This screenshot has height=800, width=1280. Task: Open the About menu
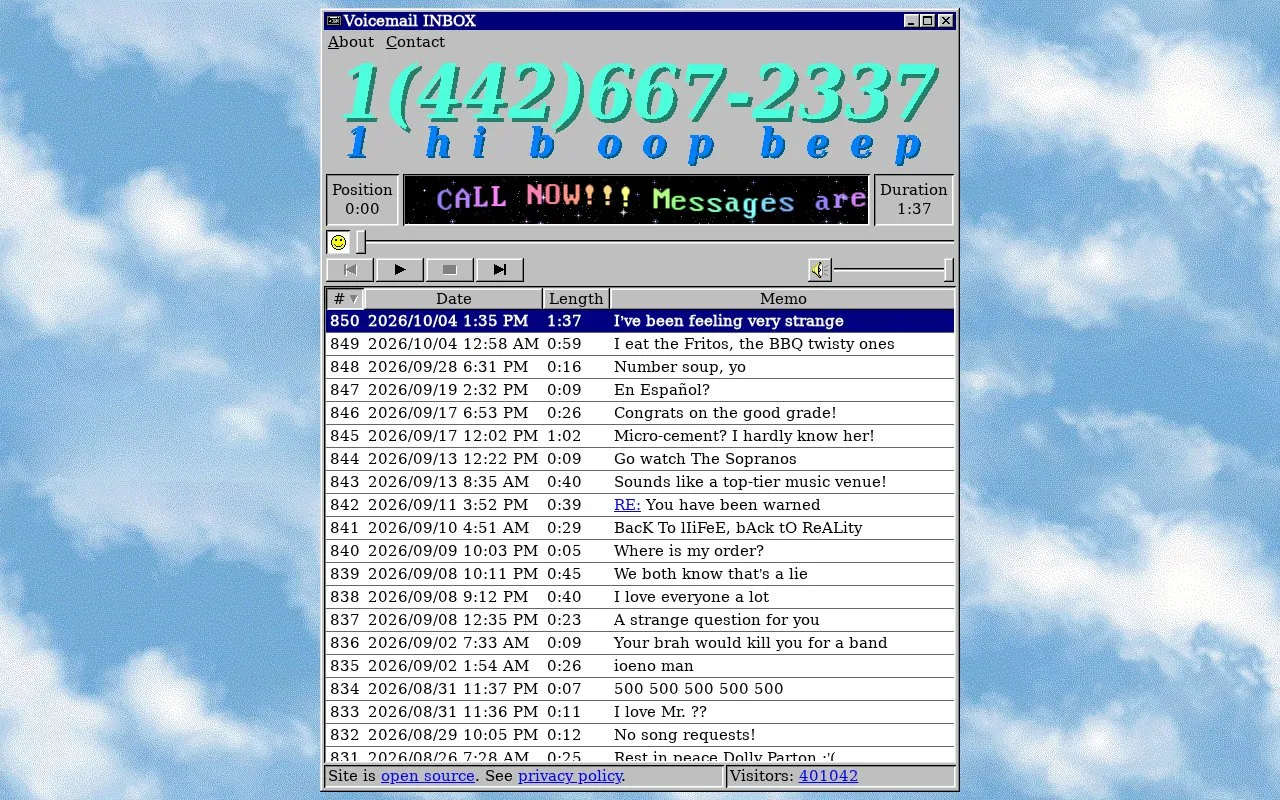pyautogui.click(x=351, y=42)
